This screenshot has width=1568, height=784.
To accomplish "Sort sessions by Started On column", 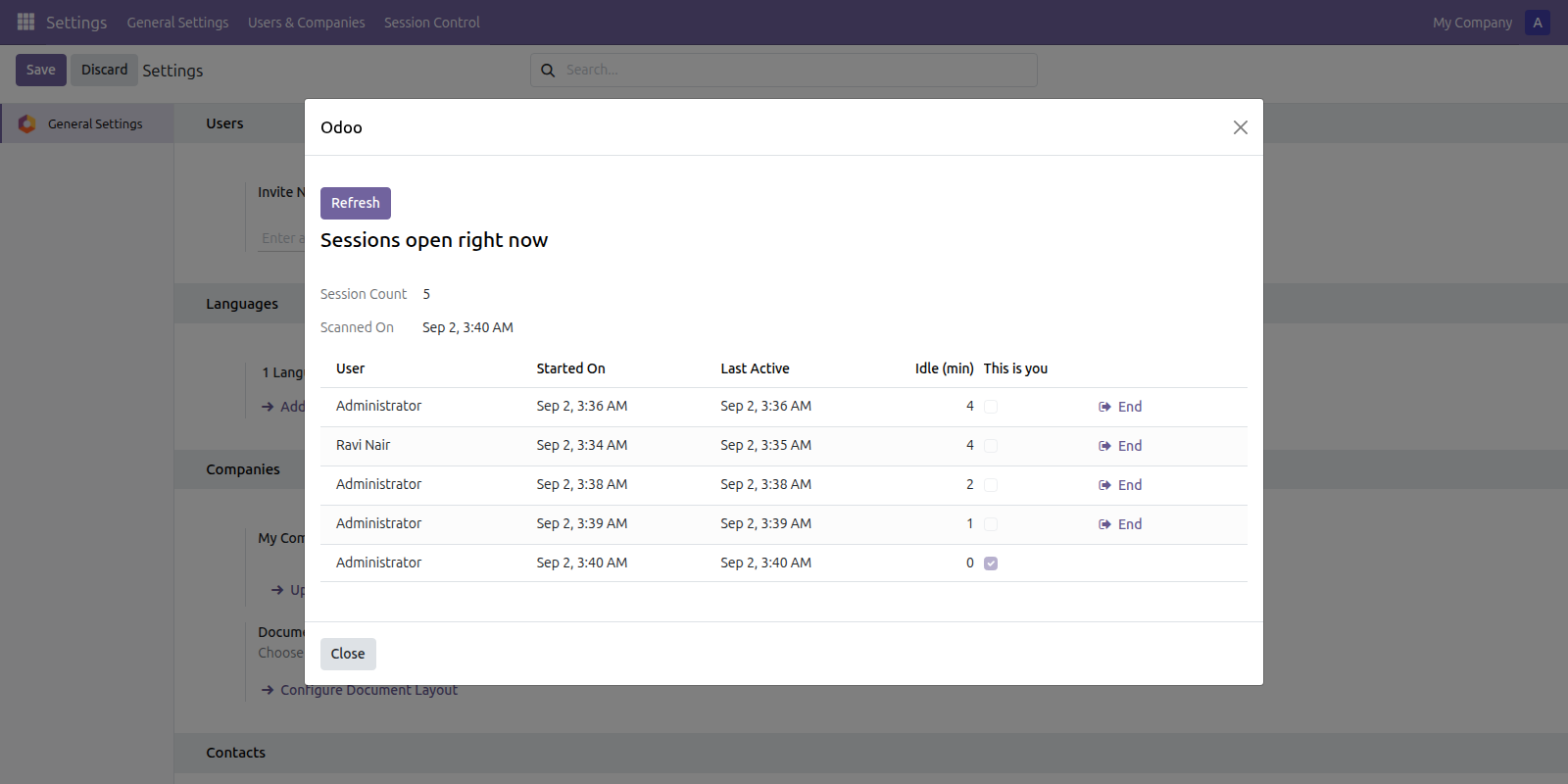I will [570, 368].
